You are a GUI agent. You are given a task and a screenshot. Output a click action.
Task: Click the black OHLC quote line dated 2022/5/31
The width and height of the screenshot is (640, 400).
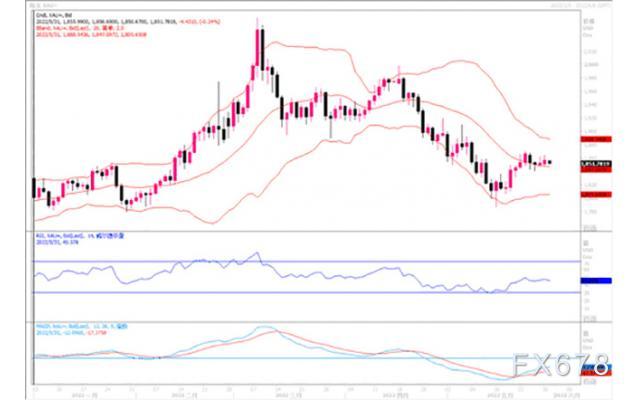[x=128, y=21]
